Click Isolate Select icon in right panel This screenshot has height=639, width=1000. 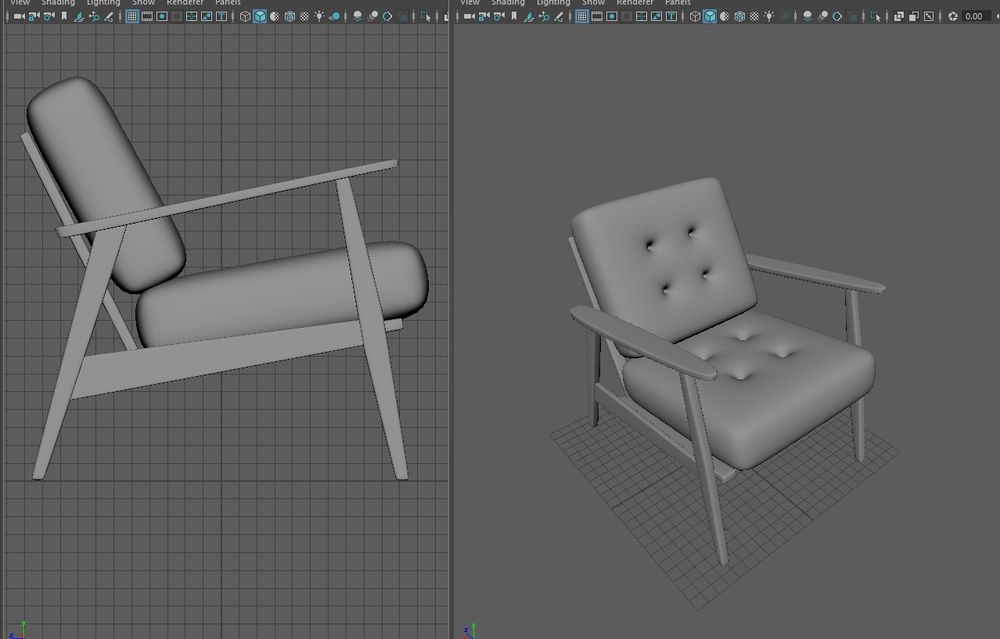coord(876,17)
